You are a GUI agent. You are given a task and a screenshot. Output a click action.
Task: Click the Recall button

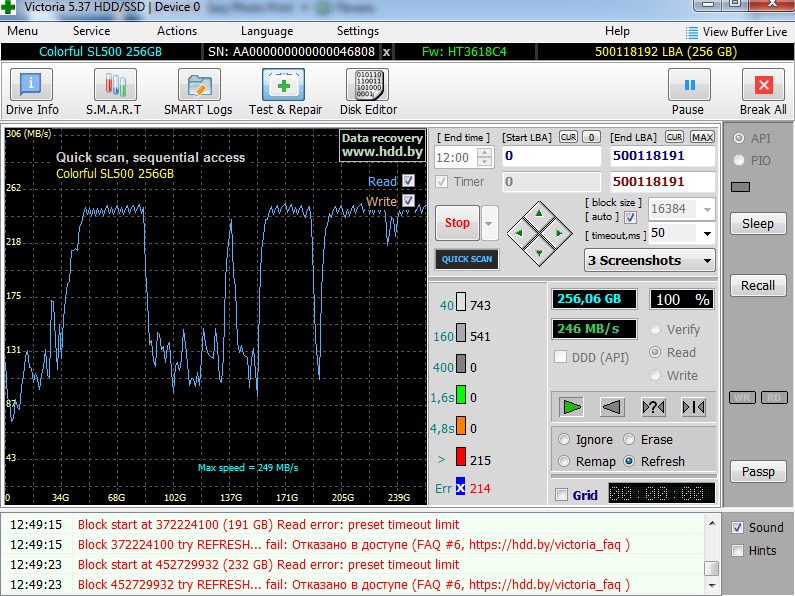tap(758, 285)
